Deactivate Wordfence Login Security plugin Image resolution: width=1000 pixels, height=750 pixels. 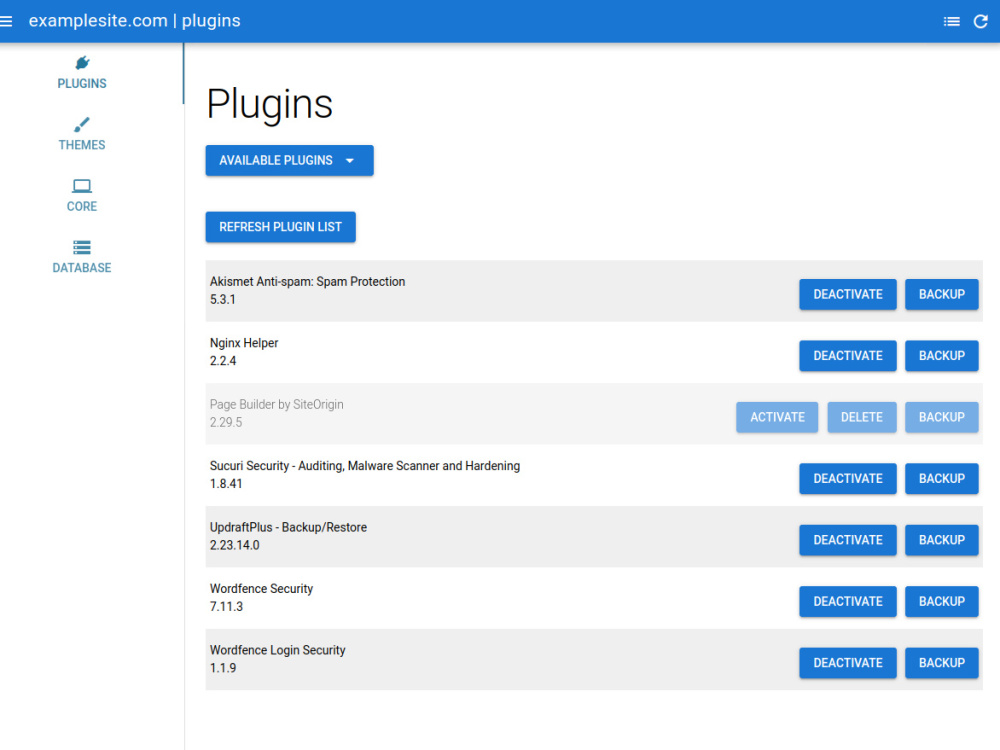tap(848, 663)
